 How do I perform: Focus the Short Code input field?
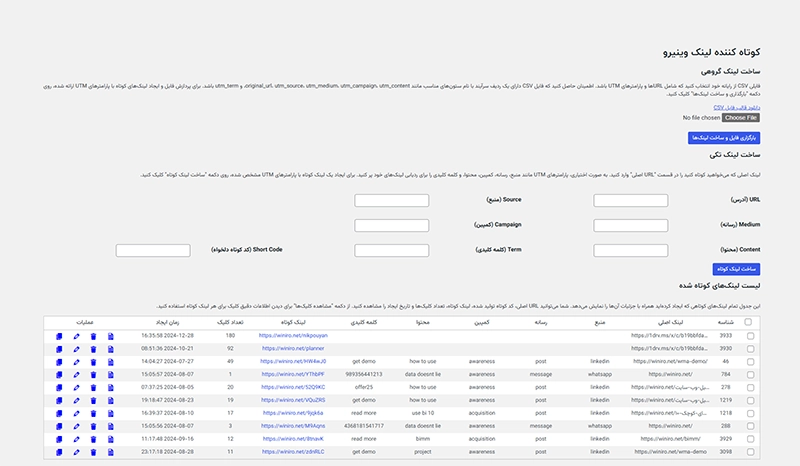tap(153, 250)
